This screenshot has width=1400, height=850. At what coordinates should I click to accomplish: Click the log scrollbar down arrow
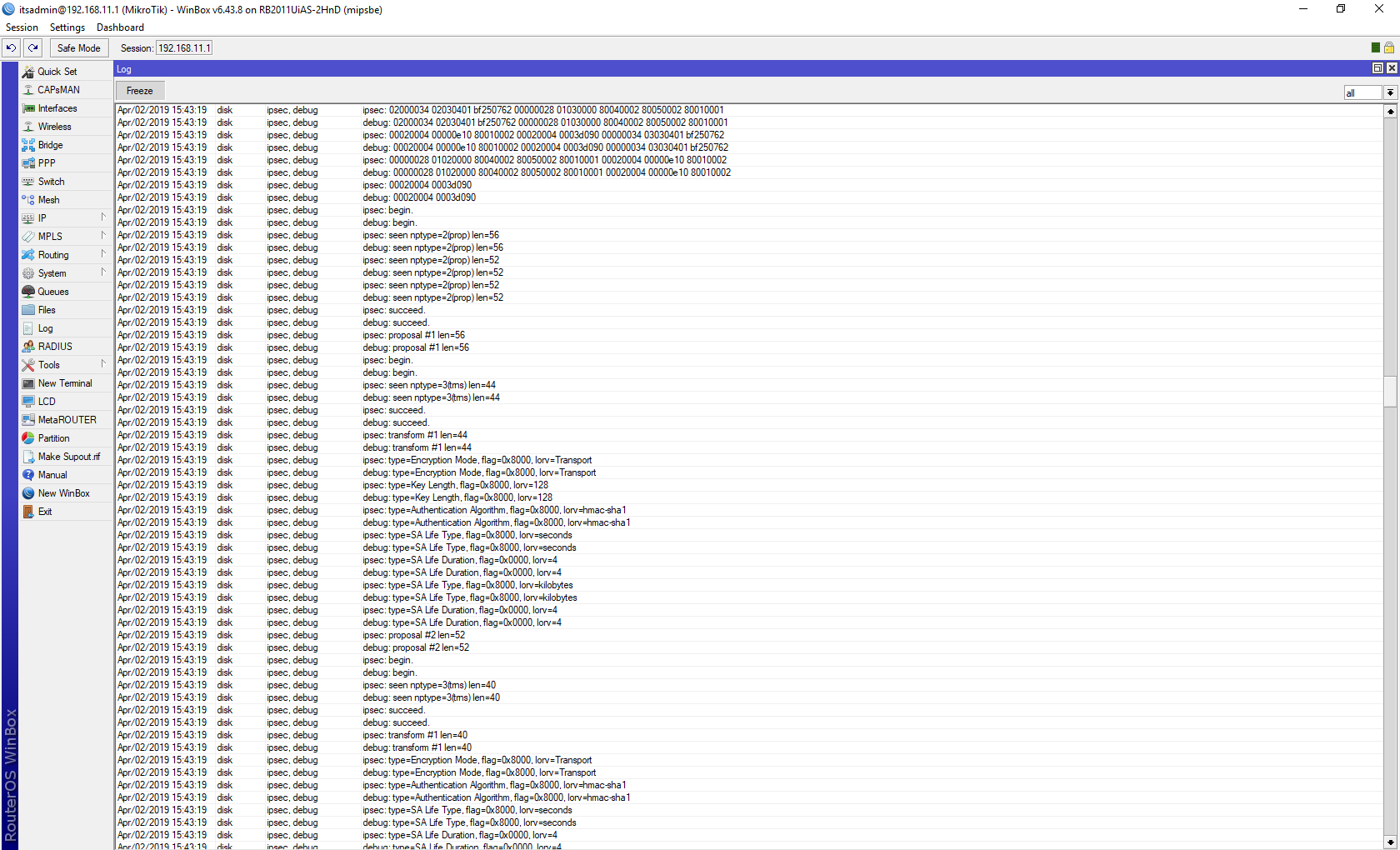click(x=1390, y=842)
